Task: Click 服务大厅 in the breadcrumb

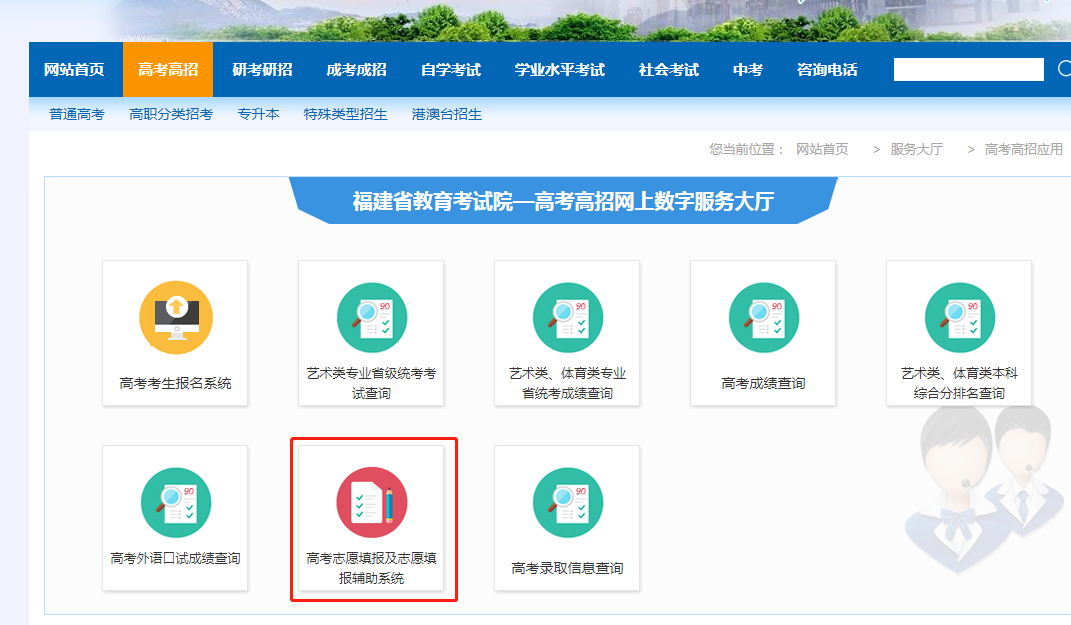Action: [x=917, y=149]
